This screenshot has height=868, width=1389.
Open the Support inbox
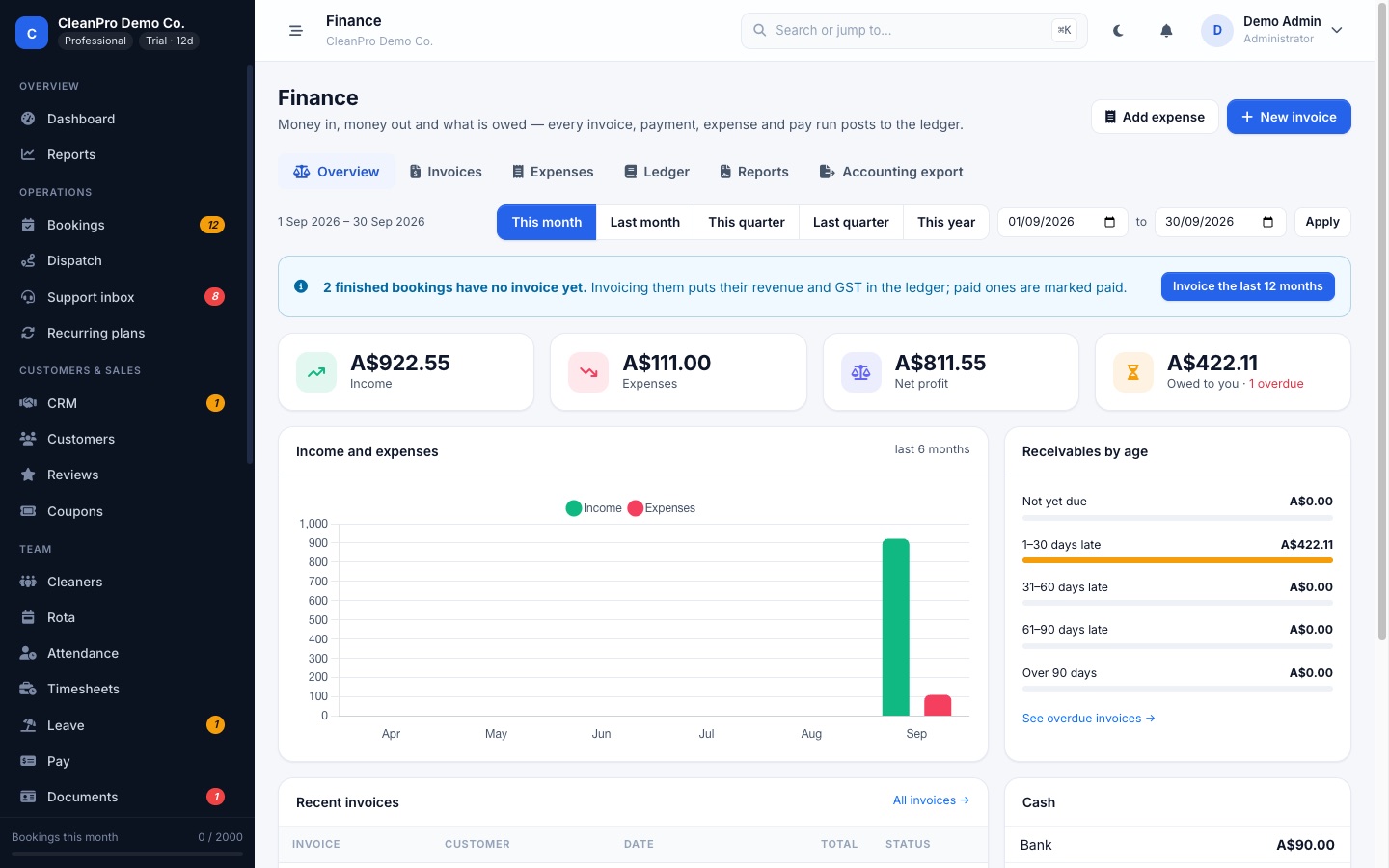pos(123,297)
